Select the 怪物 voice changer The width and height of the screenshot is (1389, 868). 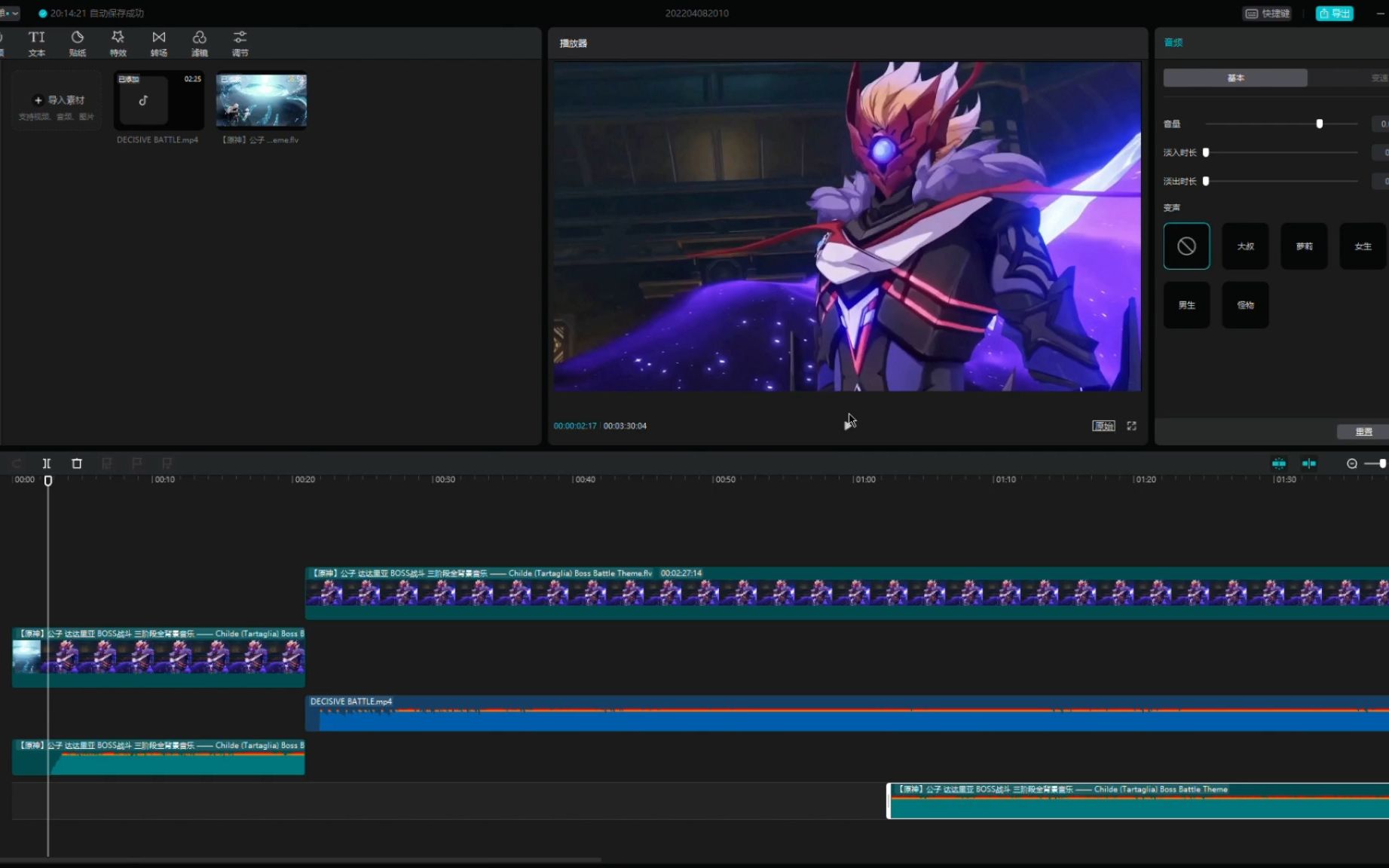pos(1245,304)
